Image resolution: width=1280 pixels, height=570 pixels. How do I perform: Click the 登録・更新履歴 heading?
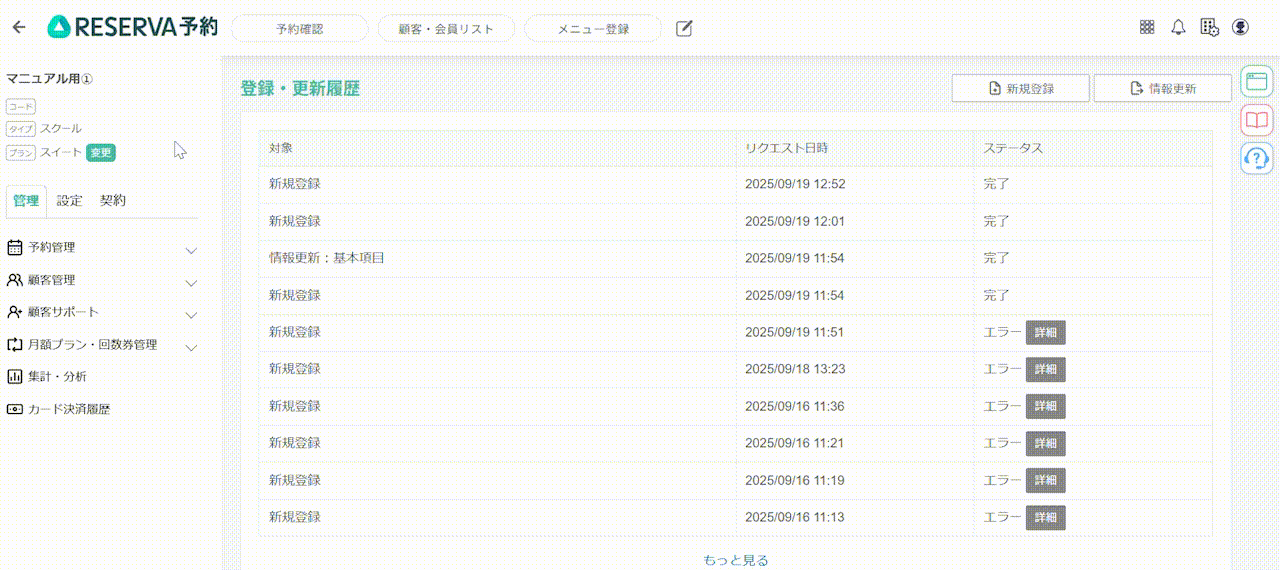[300, 88]
